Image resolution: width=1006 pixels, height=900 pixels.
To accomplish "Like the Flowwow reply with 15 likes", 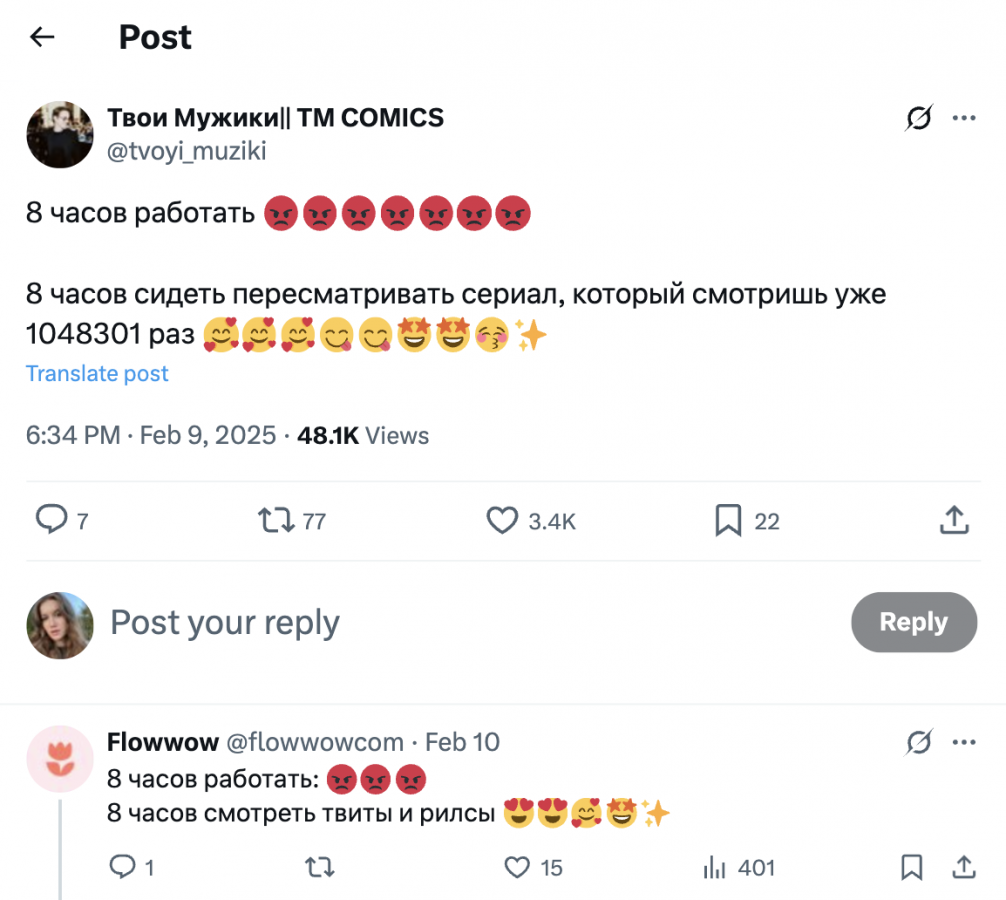I will (x=517, y=867).
